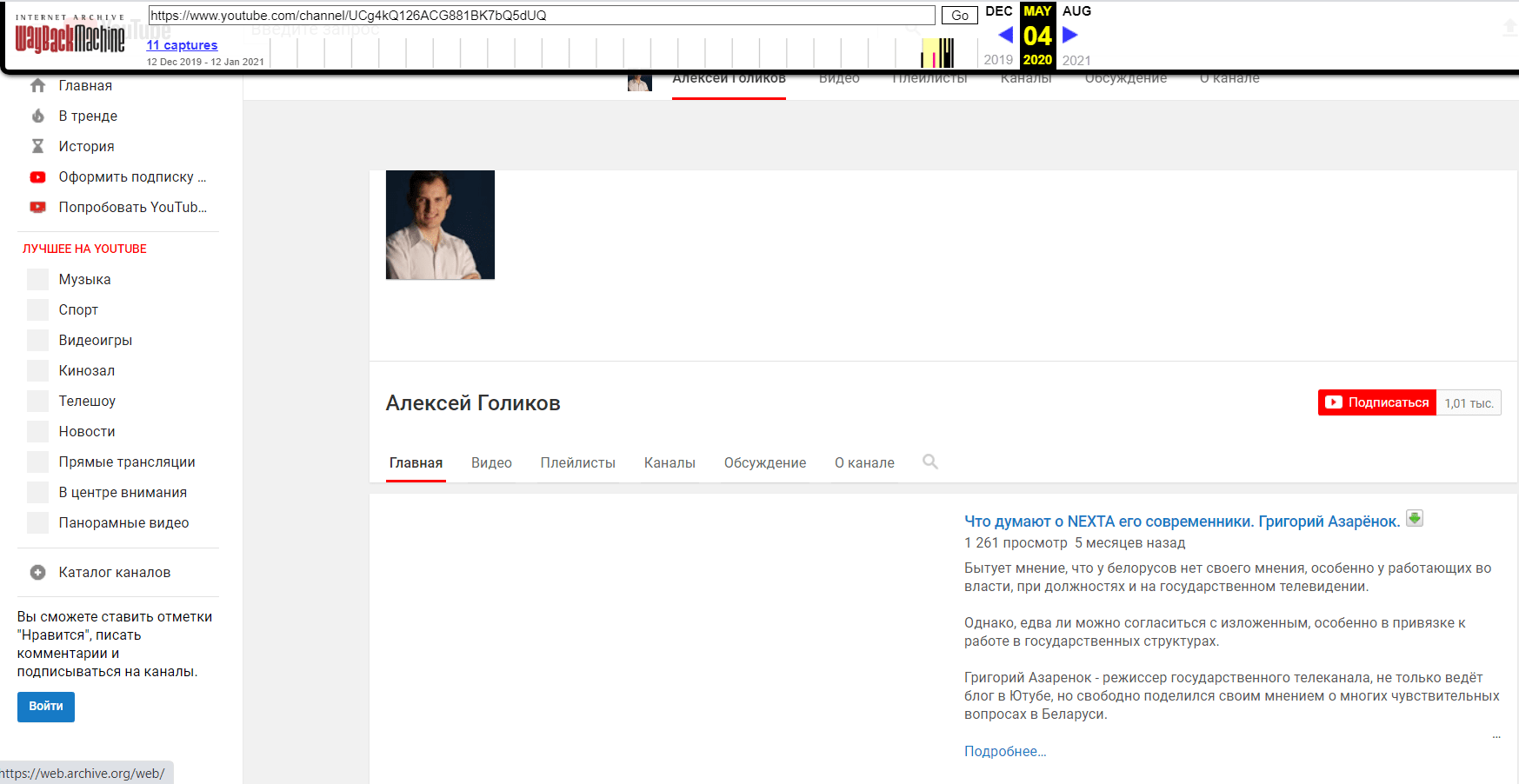Click the hourglass icon for История

(x=37, y=146)
